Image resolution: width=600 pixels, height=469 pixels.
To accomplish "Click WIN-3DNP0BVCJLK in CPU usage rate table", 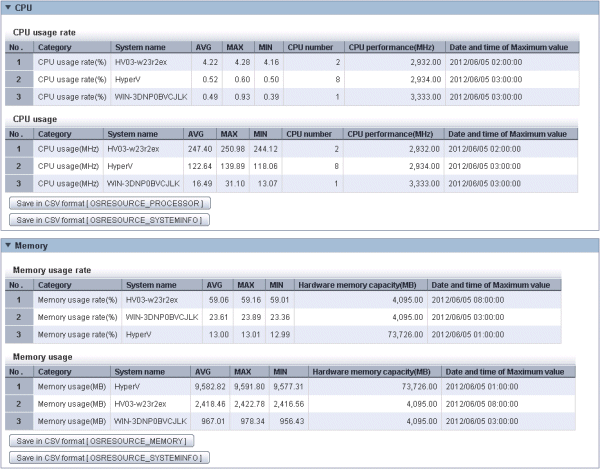I will click(x=151, y=97).
